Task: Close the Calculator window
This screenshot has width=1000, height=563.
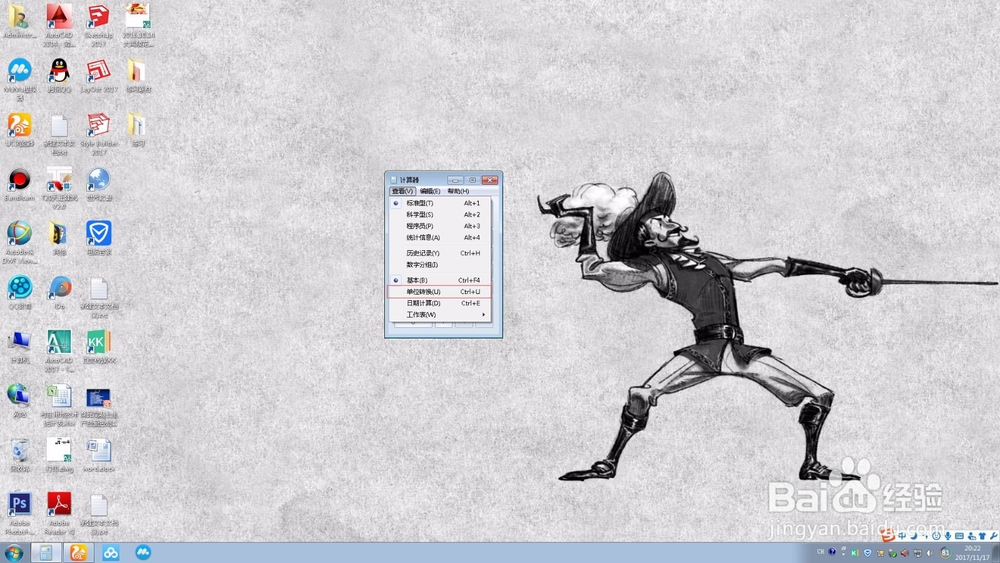Action: [x=489, y=180]
